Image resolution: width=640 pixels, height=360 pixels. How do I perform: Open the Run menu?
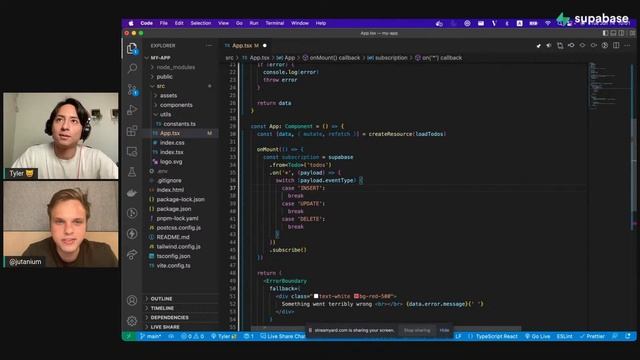pyautogui.click(x=254, y=23)
